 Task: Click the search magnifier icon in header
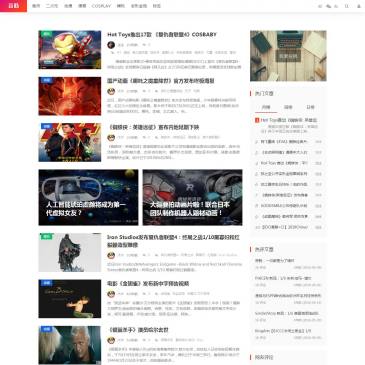click(347, 6)
